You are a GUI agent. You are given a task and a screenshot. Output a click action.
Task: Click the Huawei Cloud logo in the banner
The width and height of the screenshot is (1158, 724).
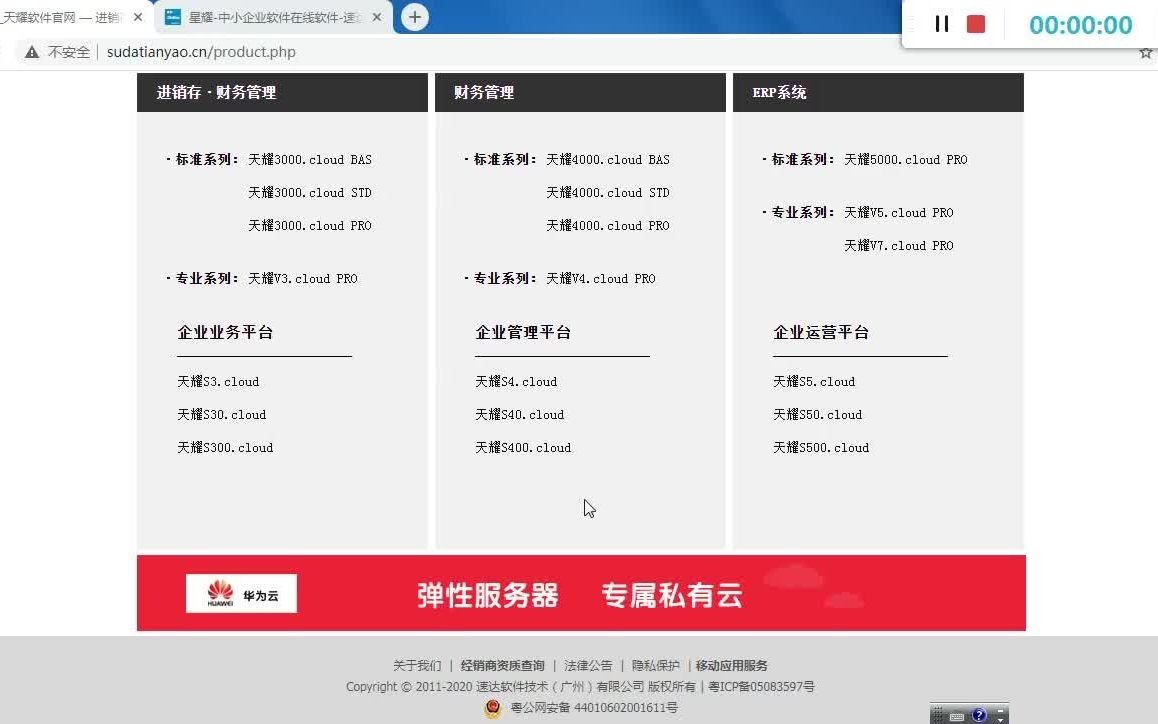pyautogui.click(x=240, y=592)
